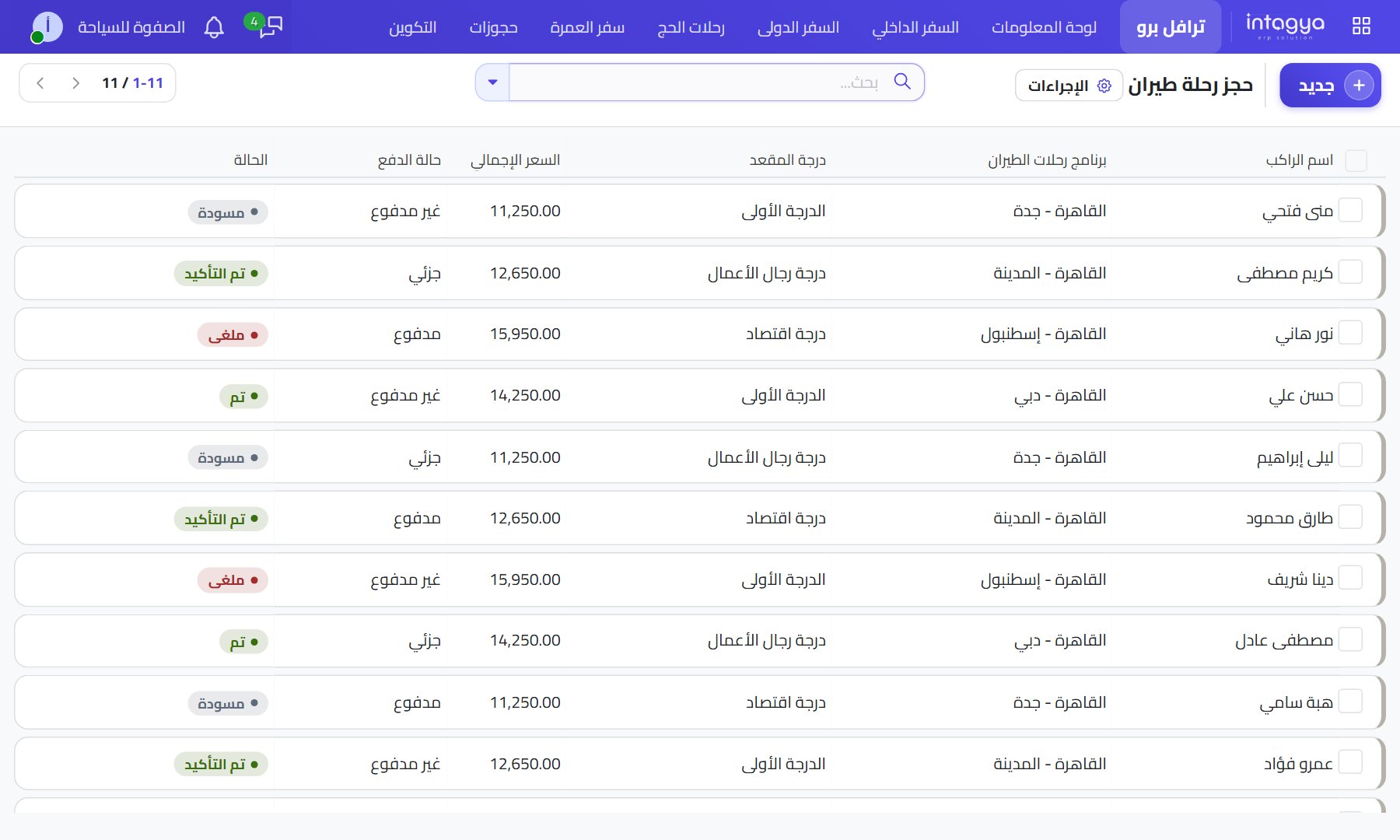Expand search options dropdown arrow
Viewport: 1400px width, 840px height.
(x=492, y=82)
